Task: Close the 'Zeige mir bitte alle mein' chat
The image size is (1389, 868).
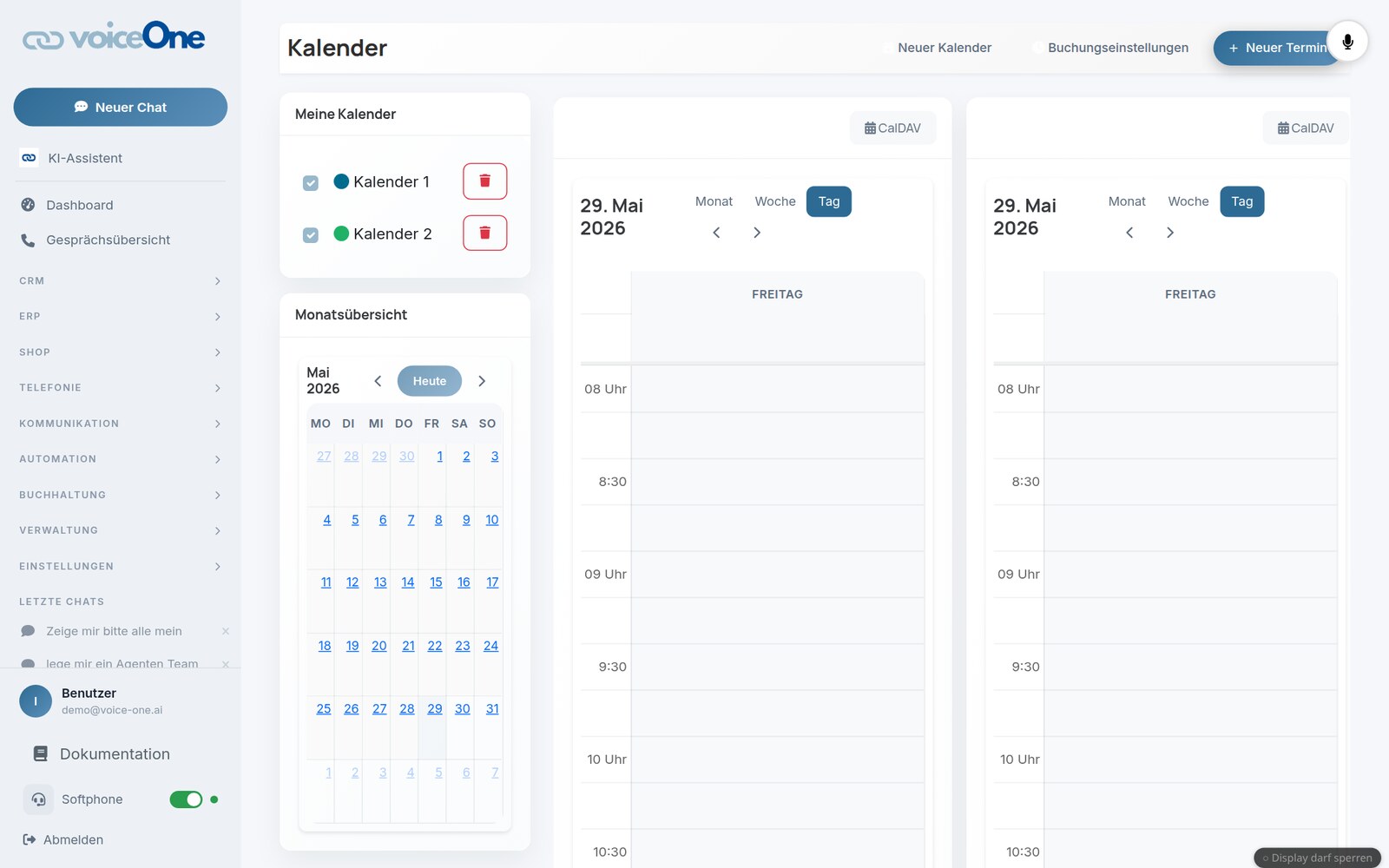Action: [x=226, y=631]
